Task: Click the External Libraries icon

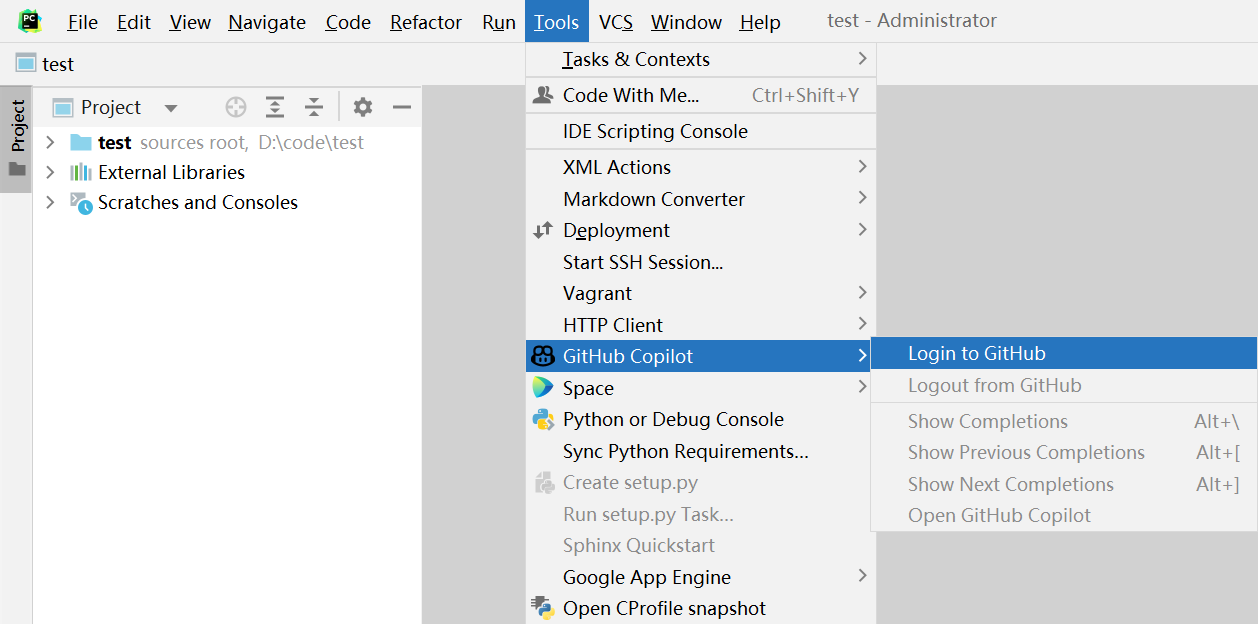Action: (x=81, y=172)
